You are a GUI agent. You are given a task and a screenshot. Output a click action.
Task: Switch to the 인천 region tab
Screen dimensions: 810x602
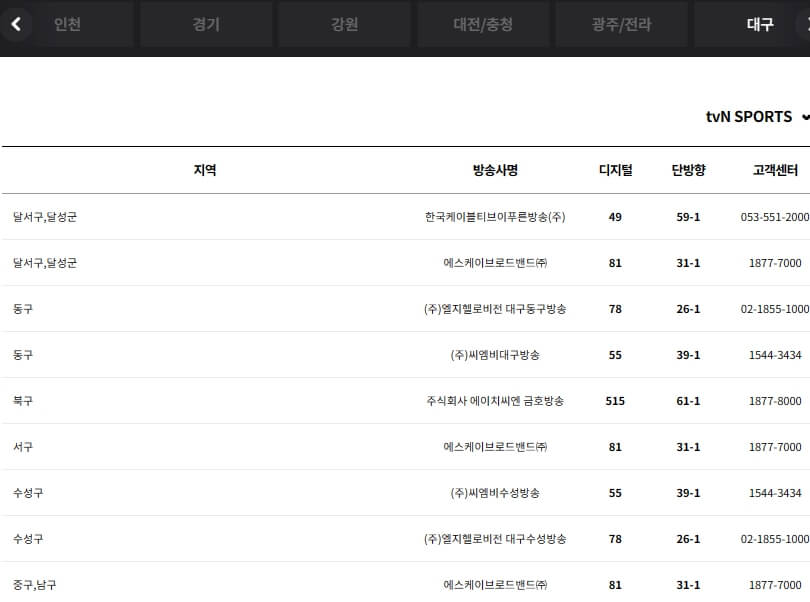[x=67, y=24]
